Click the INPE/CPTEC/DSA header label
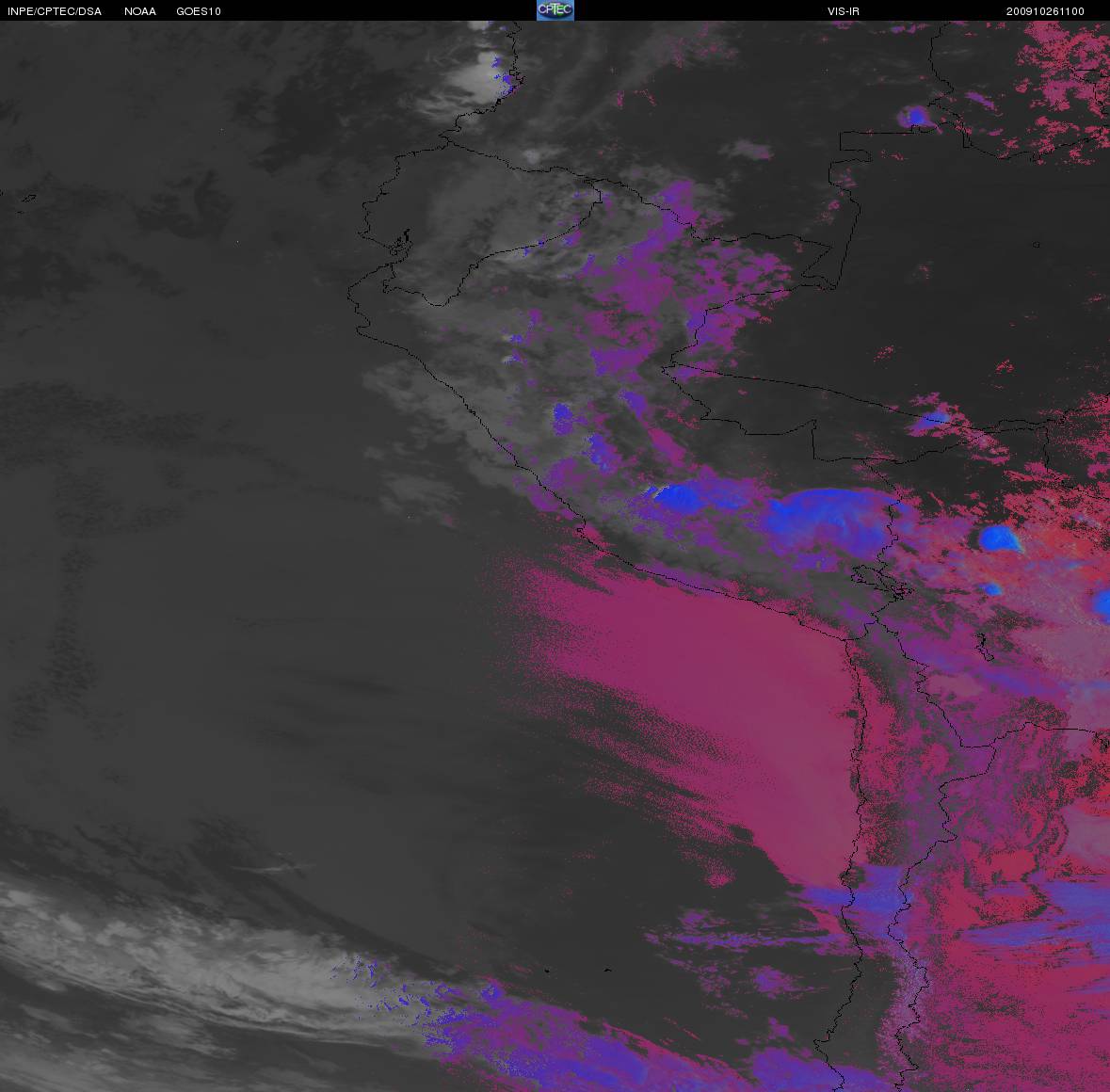This screenshot has width=1110, height=1092. click(x=55, y=11)
